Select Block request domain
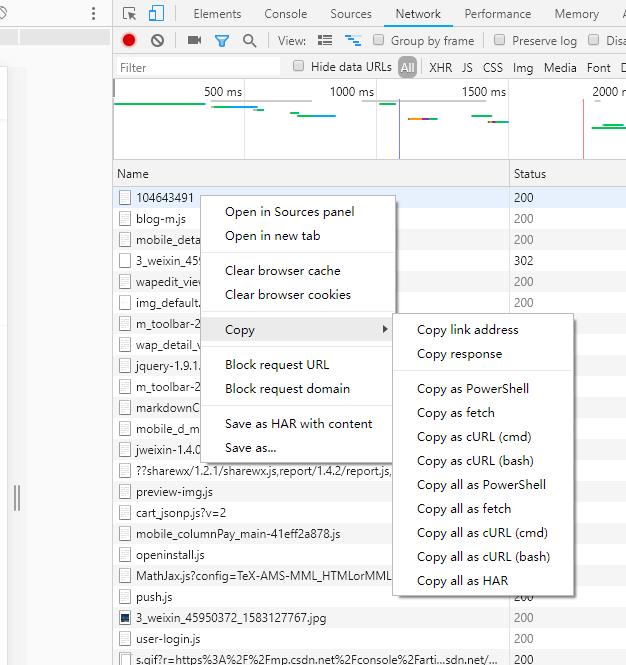Image resolution: width=626 pixels, height=665 pixels. [298, 389]
